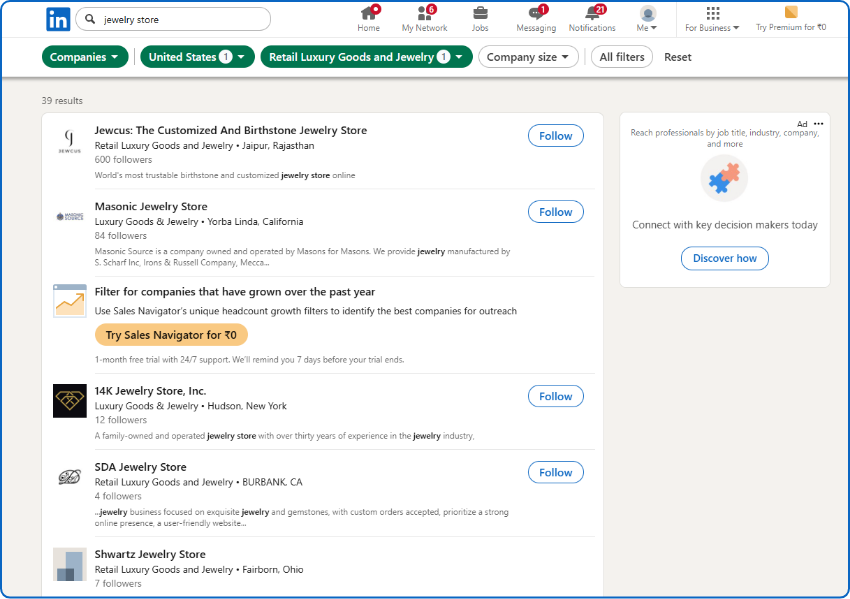850x599 pixels.
Task: Click the 12 followers text
Action: tap(120, 420)
